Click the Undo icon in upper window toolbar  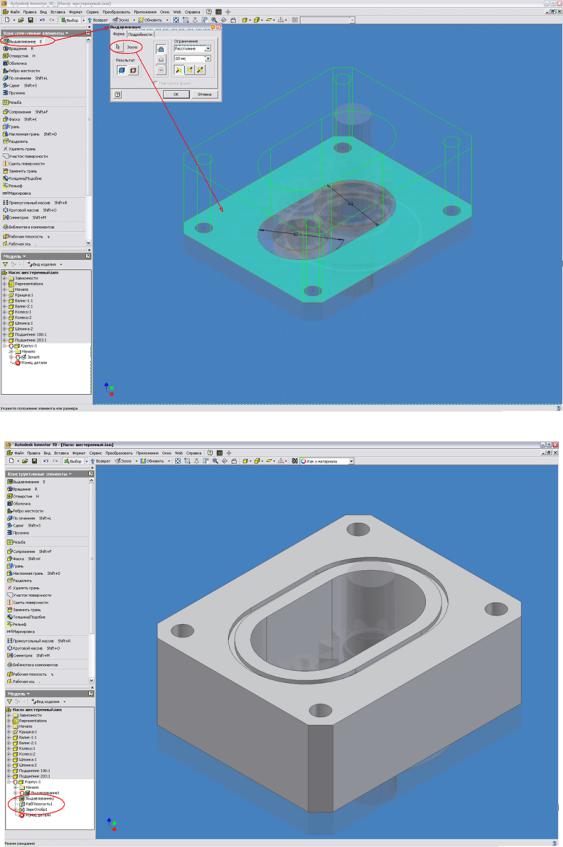tap(42, 20)
